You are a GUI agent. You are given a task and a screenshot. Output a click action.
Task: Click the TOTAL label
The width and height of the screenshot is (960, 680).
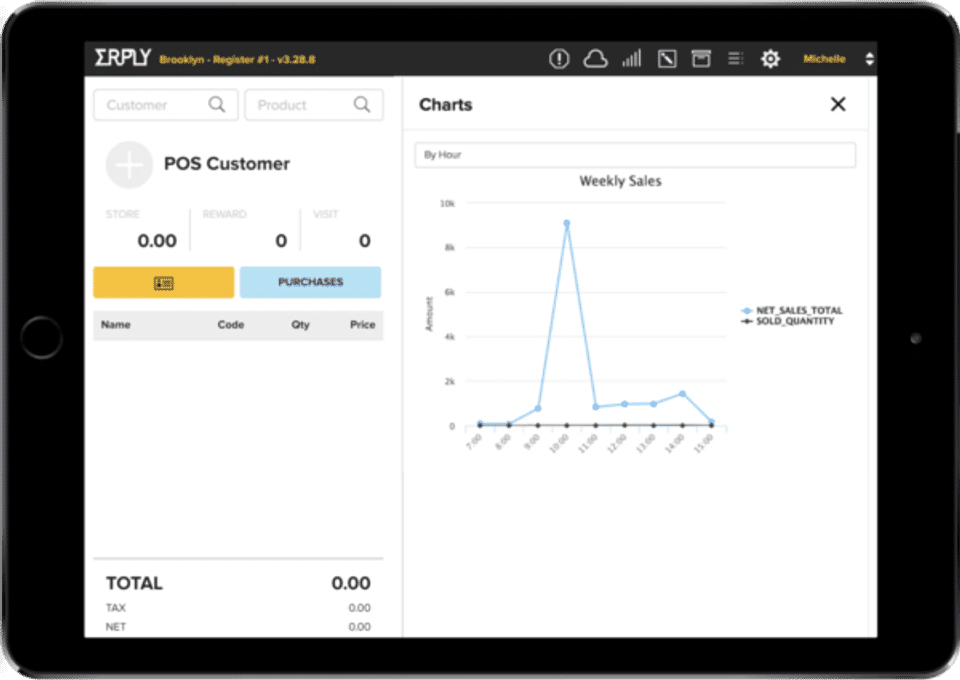pos(134,583)
